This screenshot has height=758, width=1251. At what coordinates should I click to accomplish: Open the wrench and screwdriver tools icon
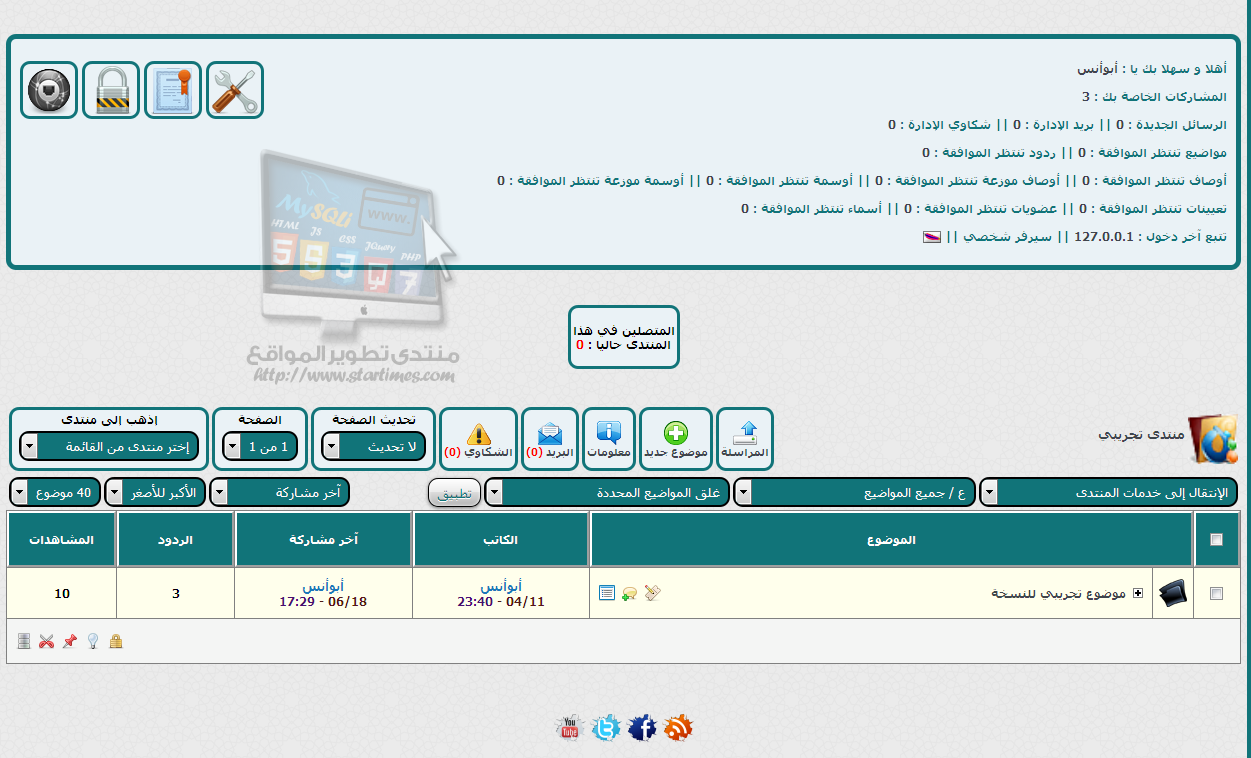[235, 90]
